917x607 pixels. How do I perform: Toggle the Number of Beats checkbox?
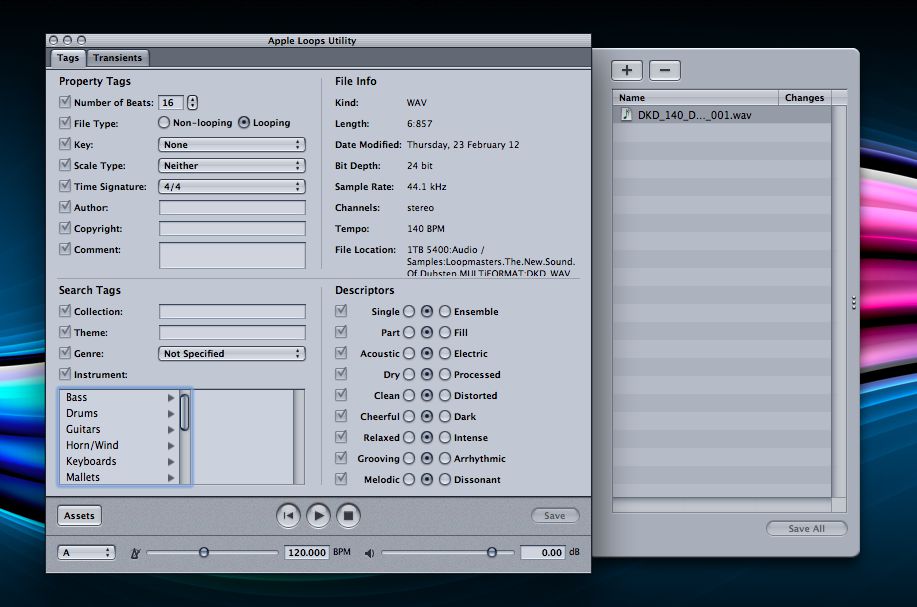pos(65,102)
